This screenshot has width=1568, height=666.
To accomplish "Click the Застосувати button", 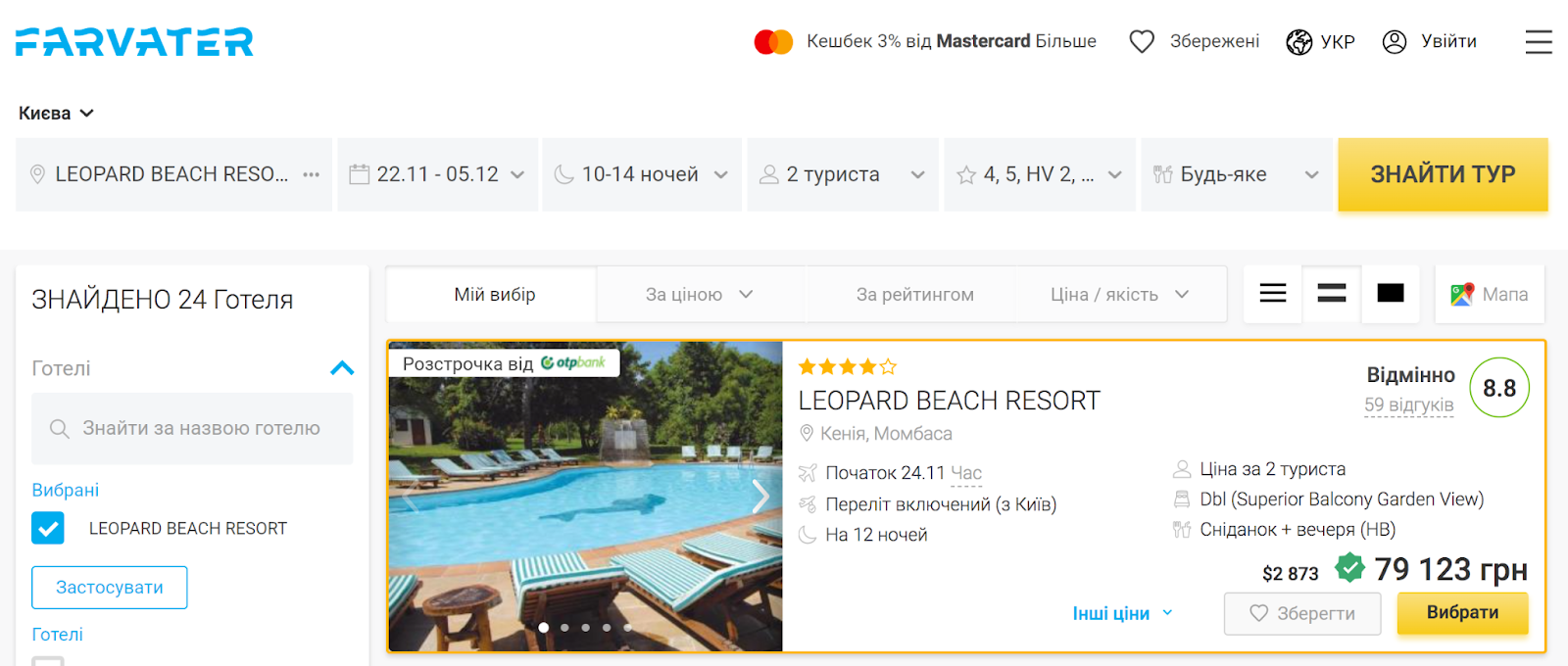I will click(x=110, y=588).
